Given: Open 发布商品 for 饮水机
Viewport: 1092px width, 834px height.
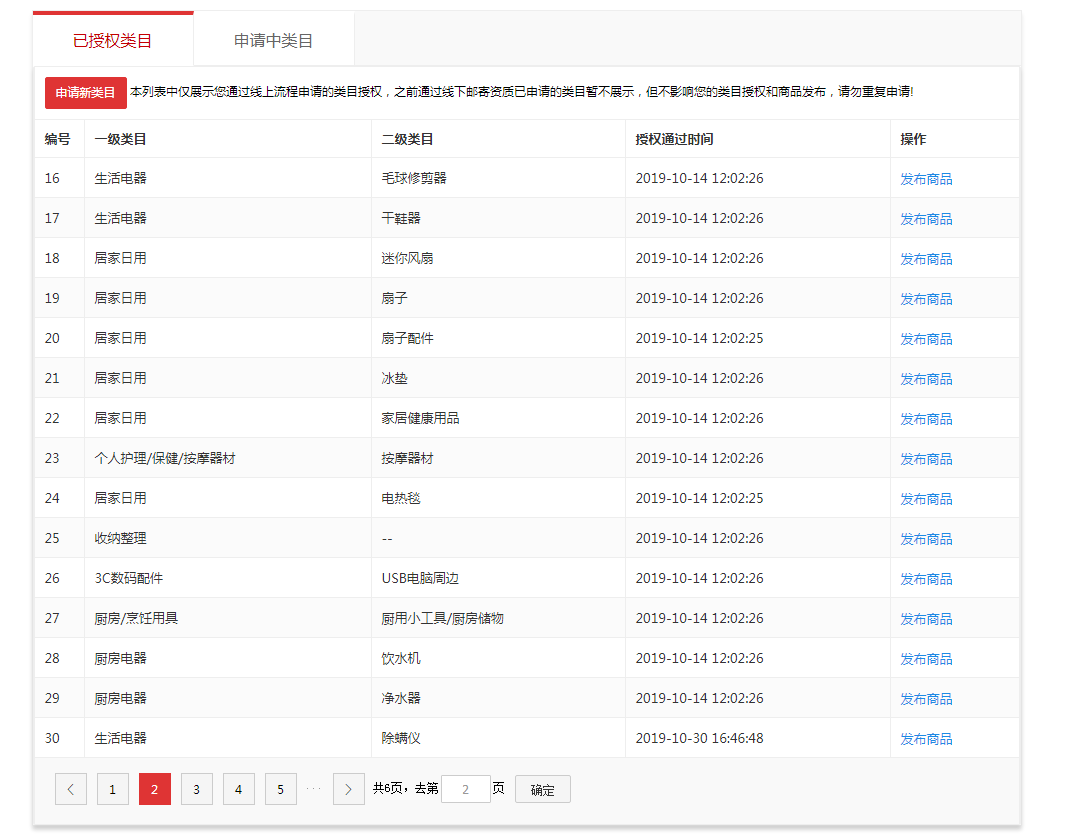Looking at the screenshot, I should coord(925,658).
